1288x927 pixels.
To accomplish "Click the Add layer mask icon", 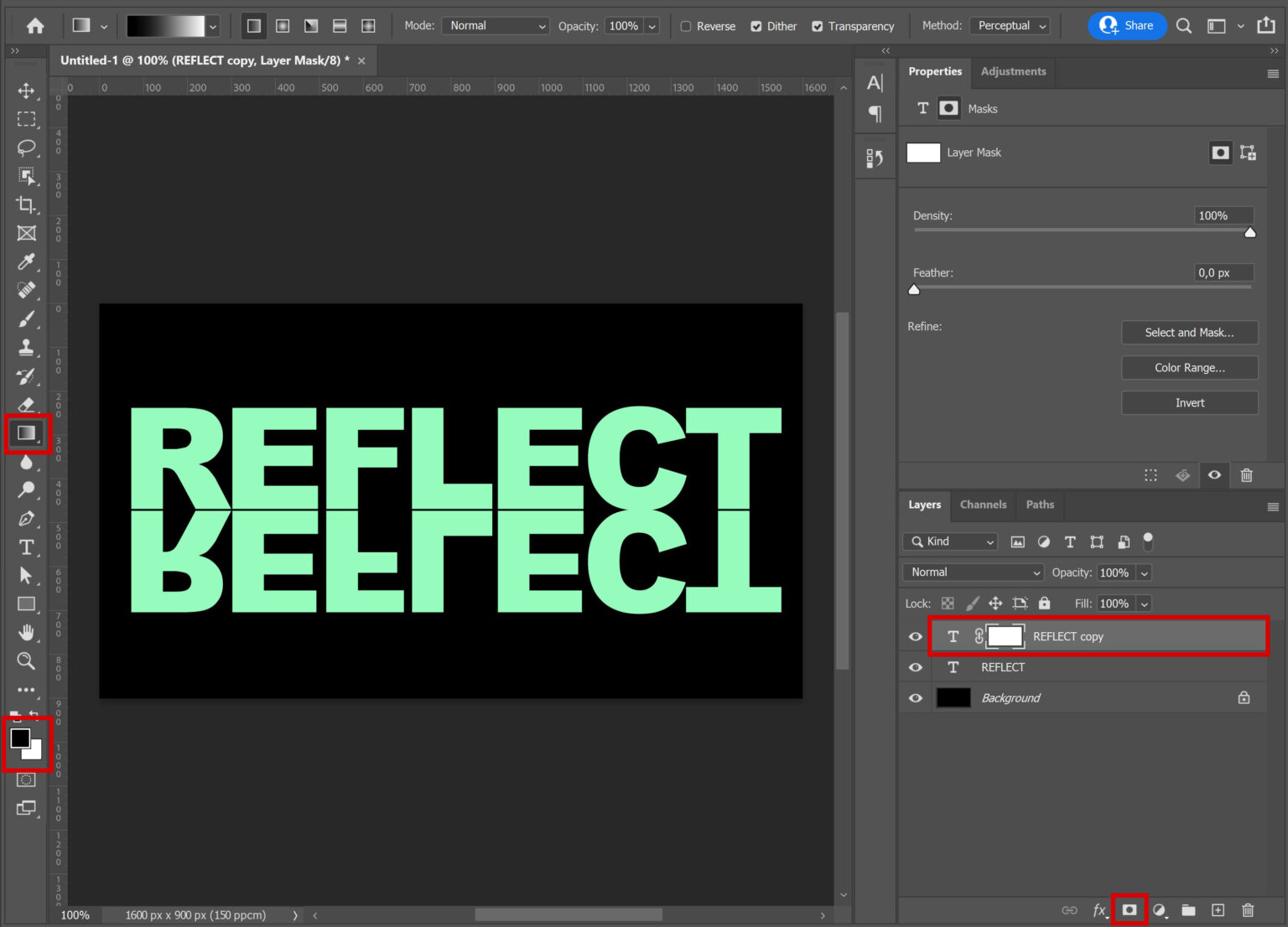I will 1130,909.
